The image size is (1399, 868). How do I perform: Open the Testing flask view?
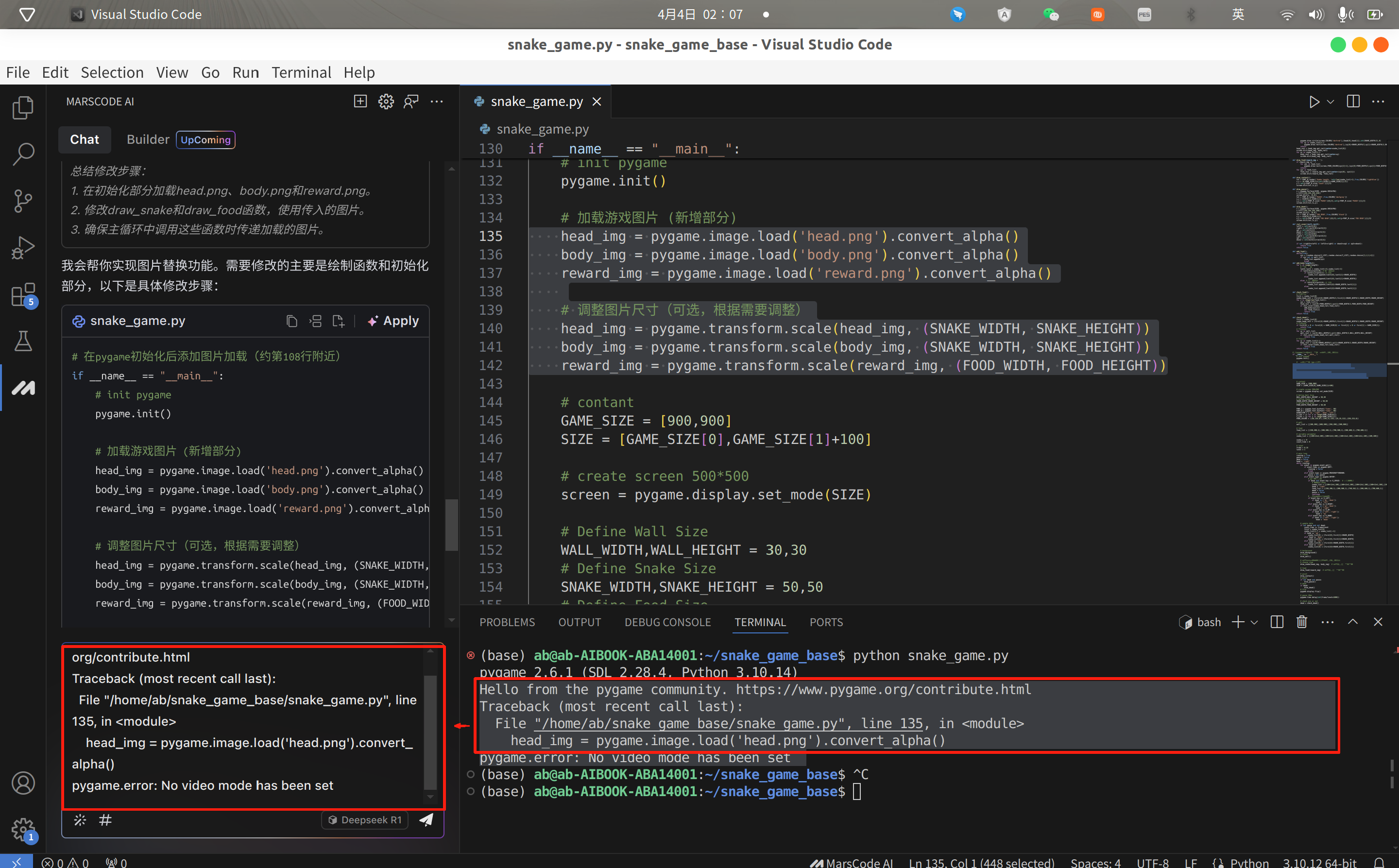(23, 341)
